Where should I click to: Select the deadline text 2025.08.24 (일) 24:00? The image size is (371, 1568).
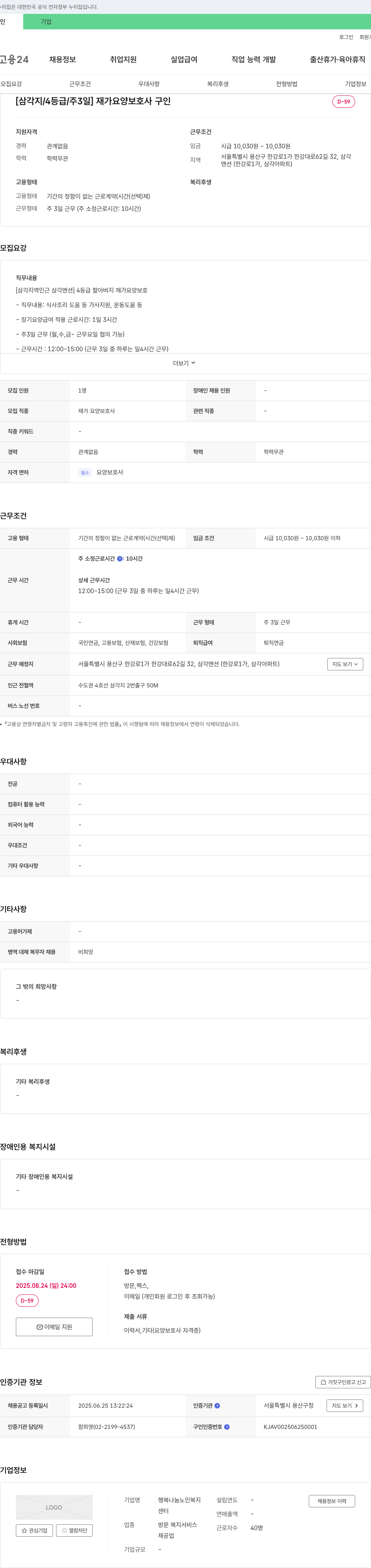[46, 1286]
